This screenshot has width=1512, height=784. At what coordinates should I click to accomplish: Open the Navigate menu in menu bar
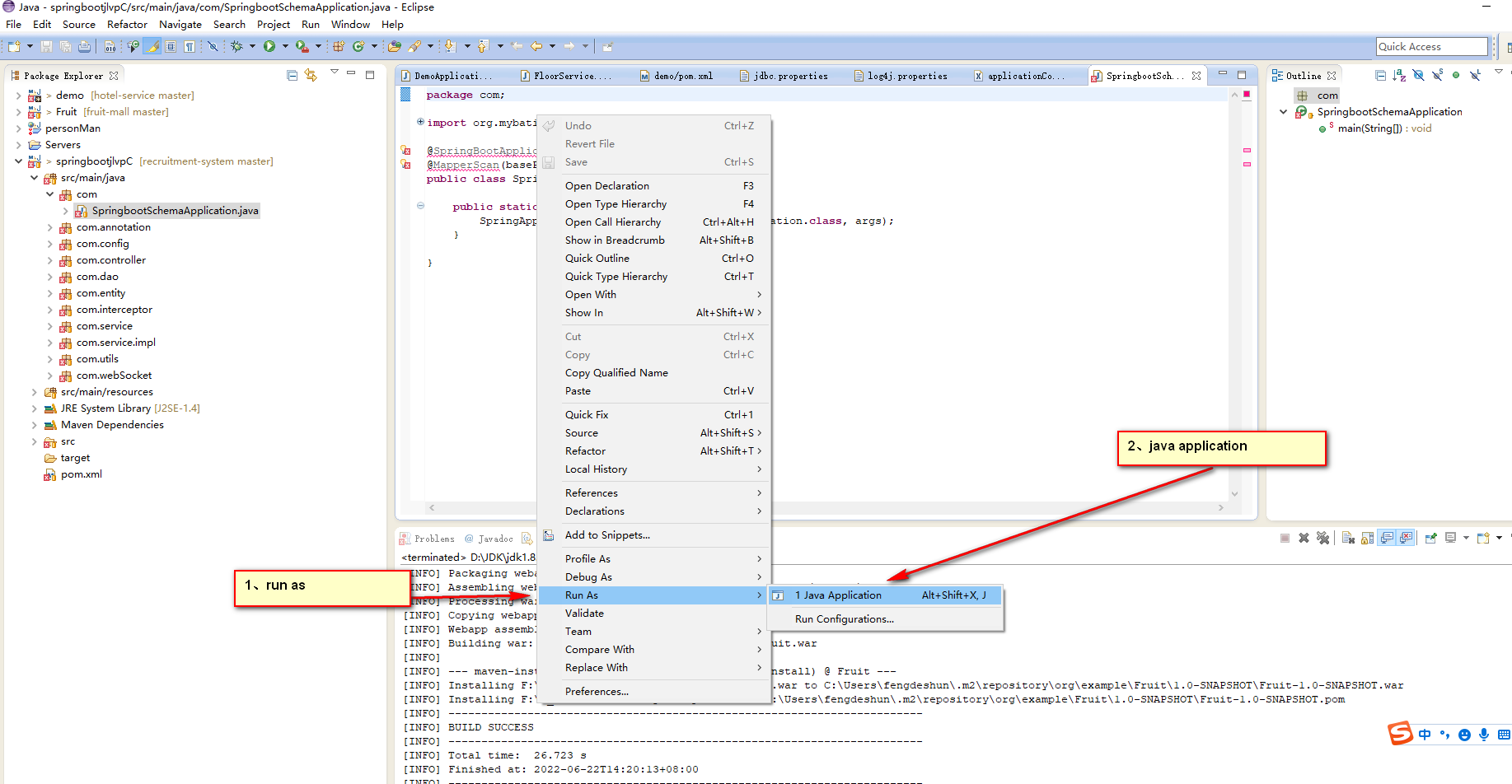click(180, 25)
